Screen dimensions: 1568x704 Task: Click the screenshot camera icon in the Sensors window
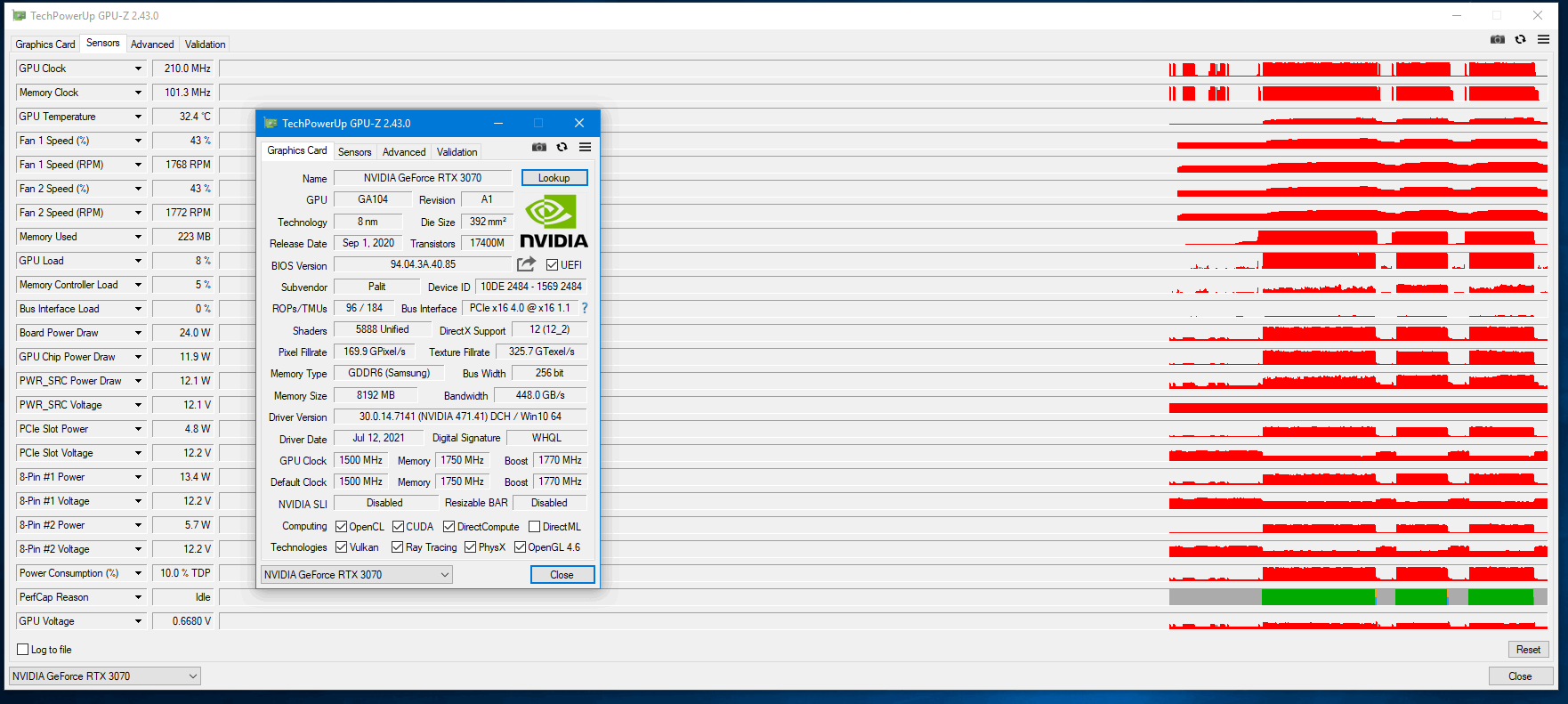(1498, 39)
